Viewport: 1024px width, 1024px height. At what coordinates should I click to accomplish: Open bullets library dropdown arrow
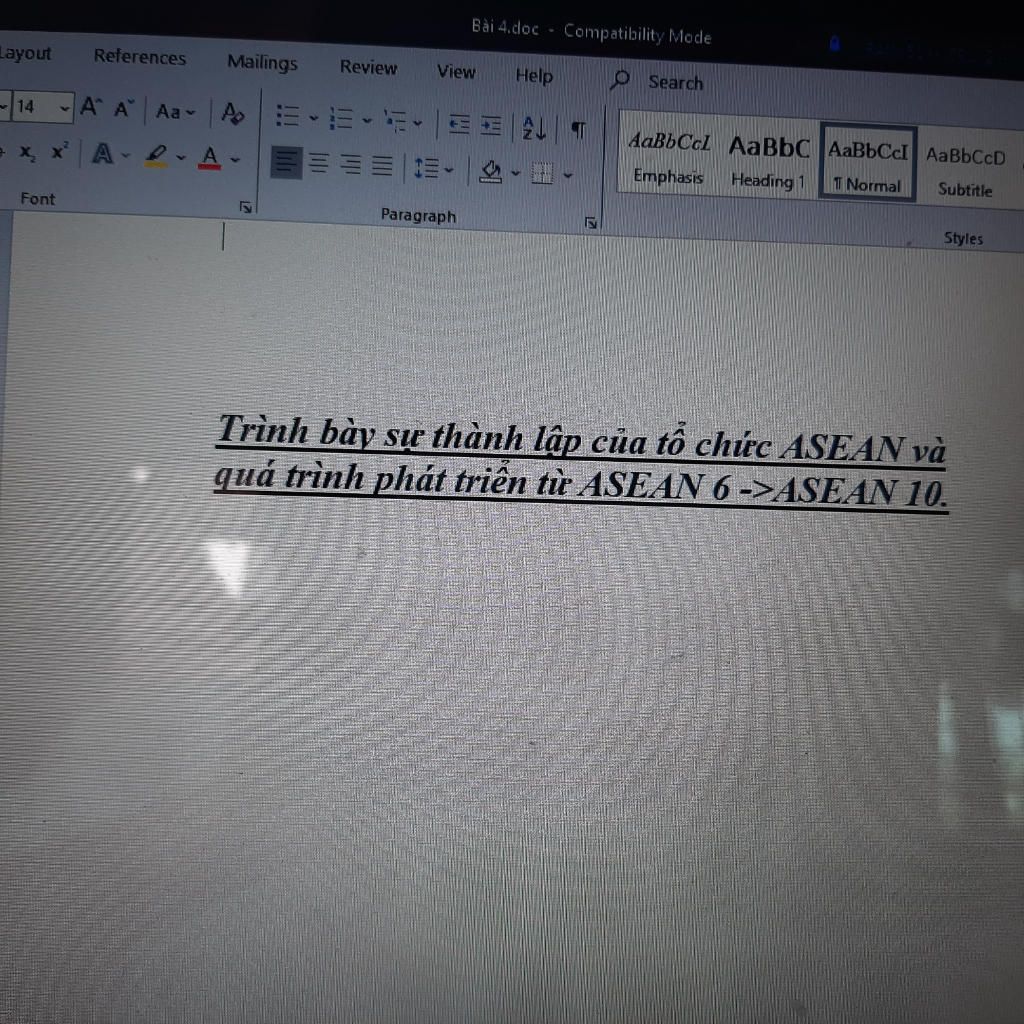coord(313,118)
